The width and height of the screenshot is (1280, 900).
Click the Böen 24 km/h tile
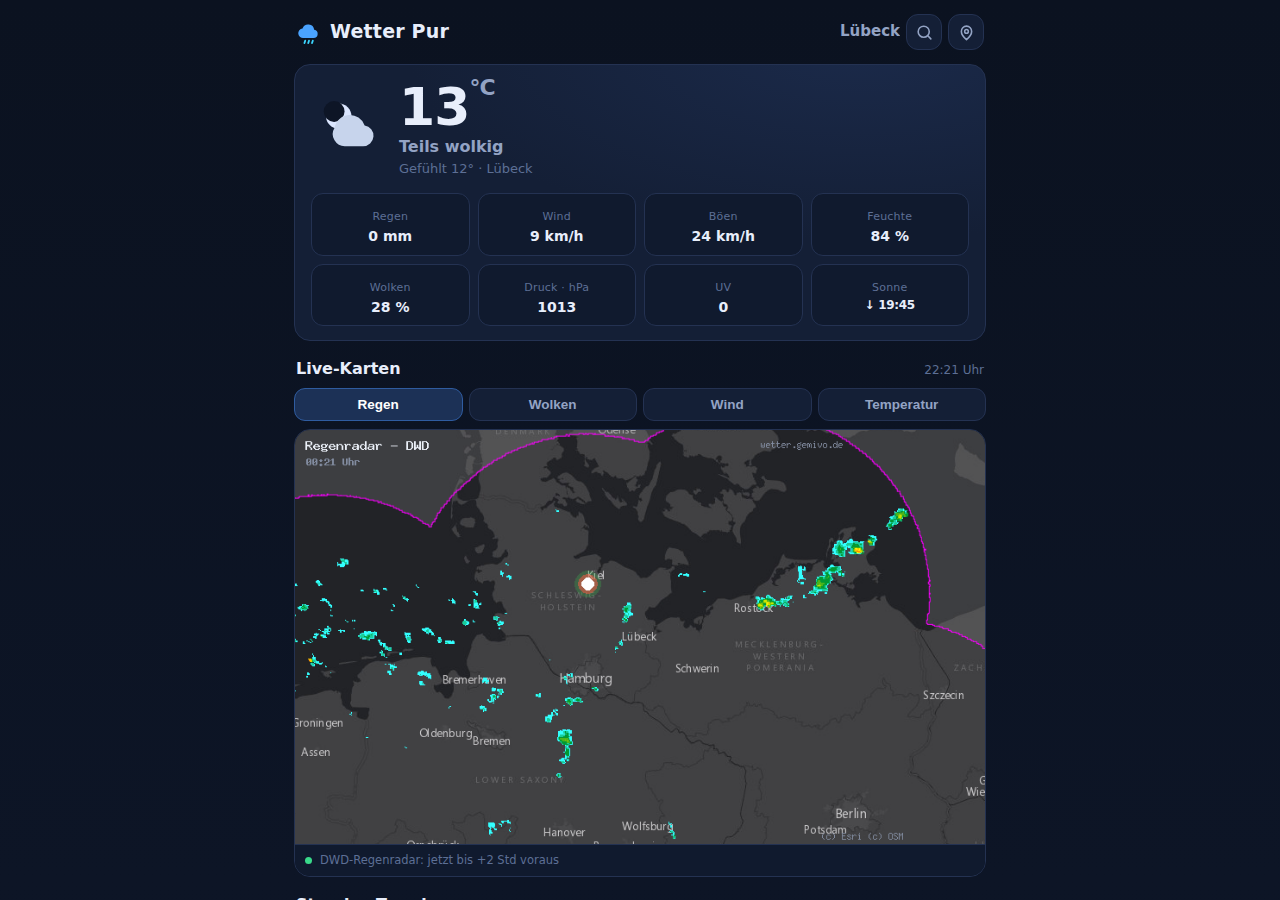(723, 225)
